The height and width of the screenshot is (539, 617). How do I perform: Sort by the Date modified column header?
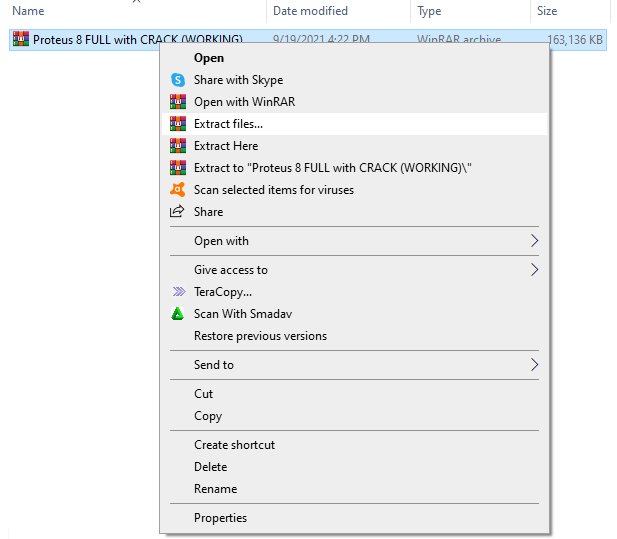click(x=311, y=11)
